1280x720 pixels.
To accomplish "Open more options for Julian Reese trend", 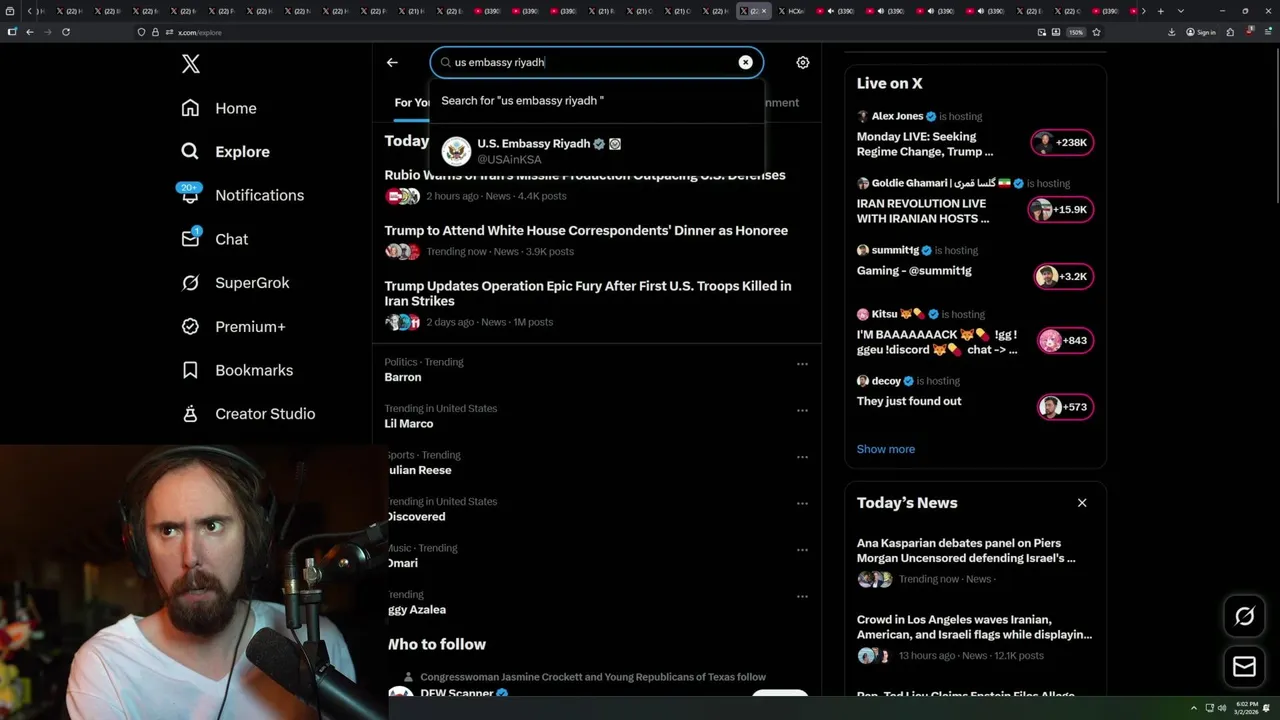I will click(802, 457).
